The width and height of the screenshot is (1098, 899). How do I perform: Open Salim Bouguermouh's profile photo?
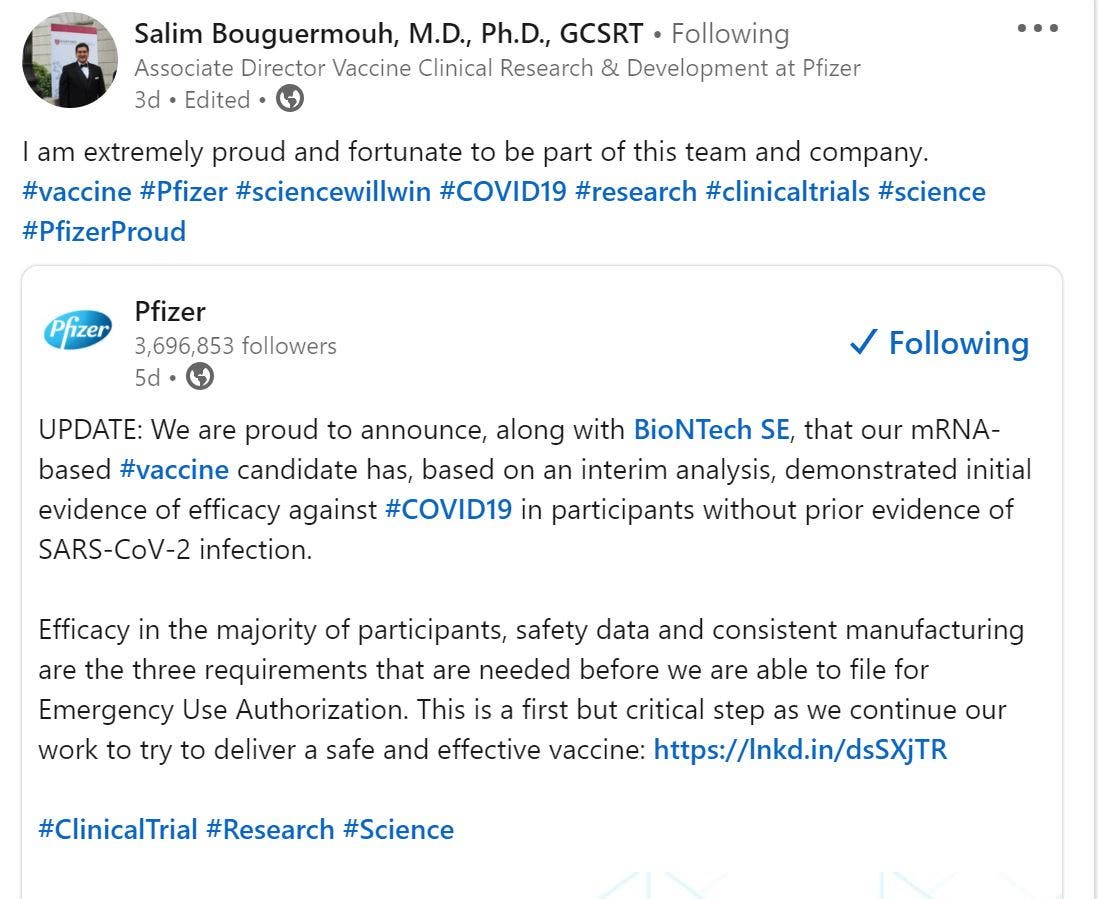click(70, 60)
